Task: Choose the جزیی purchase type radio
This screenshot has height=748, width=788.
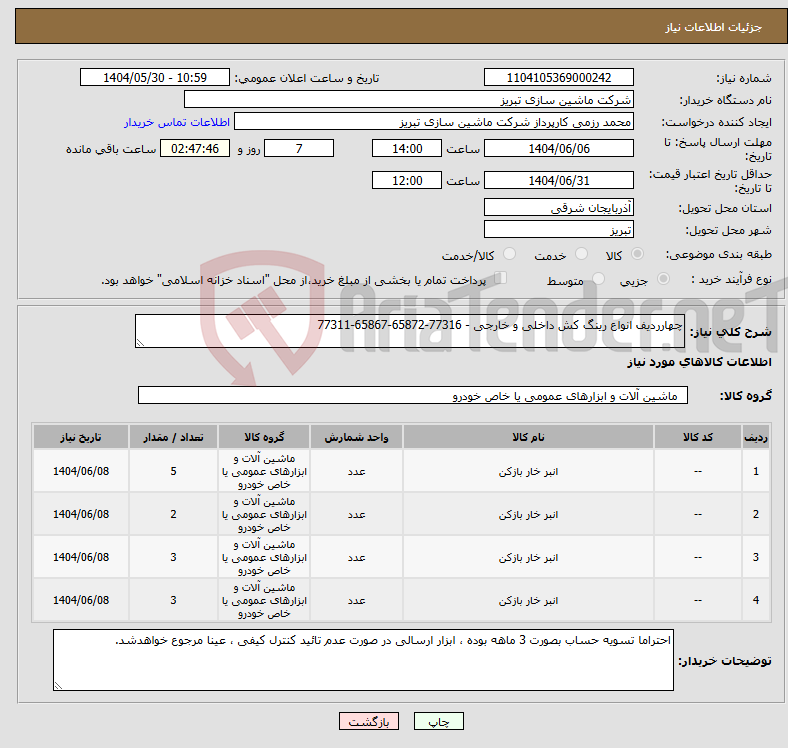Action: [663, 278]
